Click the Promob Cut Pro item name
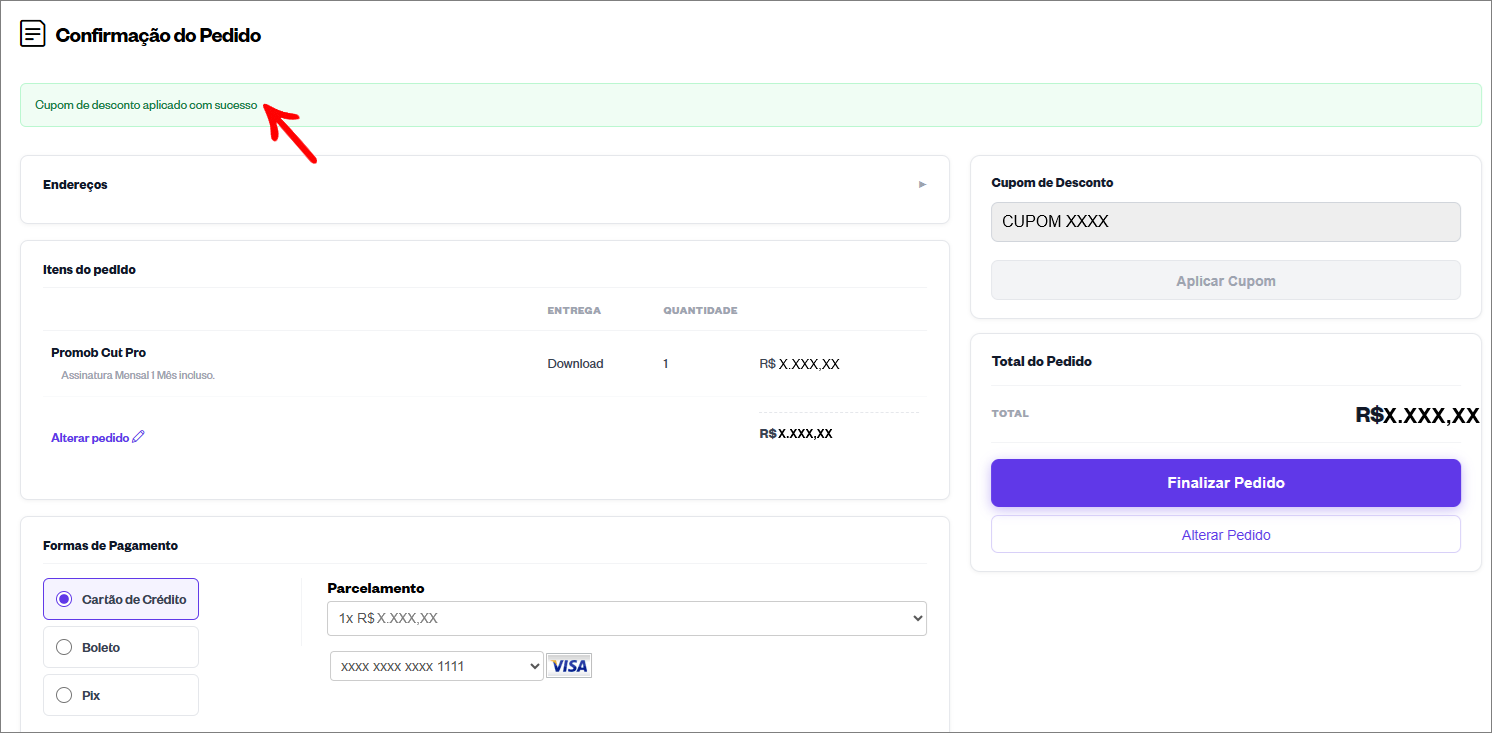The image size is (1492, 733). (99, 353)
